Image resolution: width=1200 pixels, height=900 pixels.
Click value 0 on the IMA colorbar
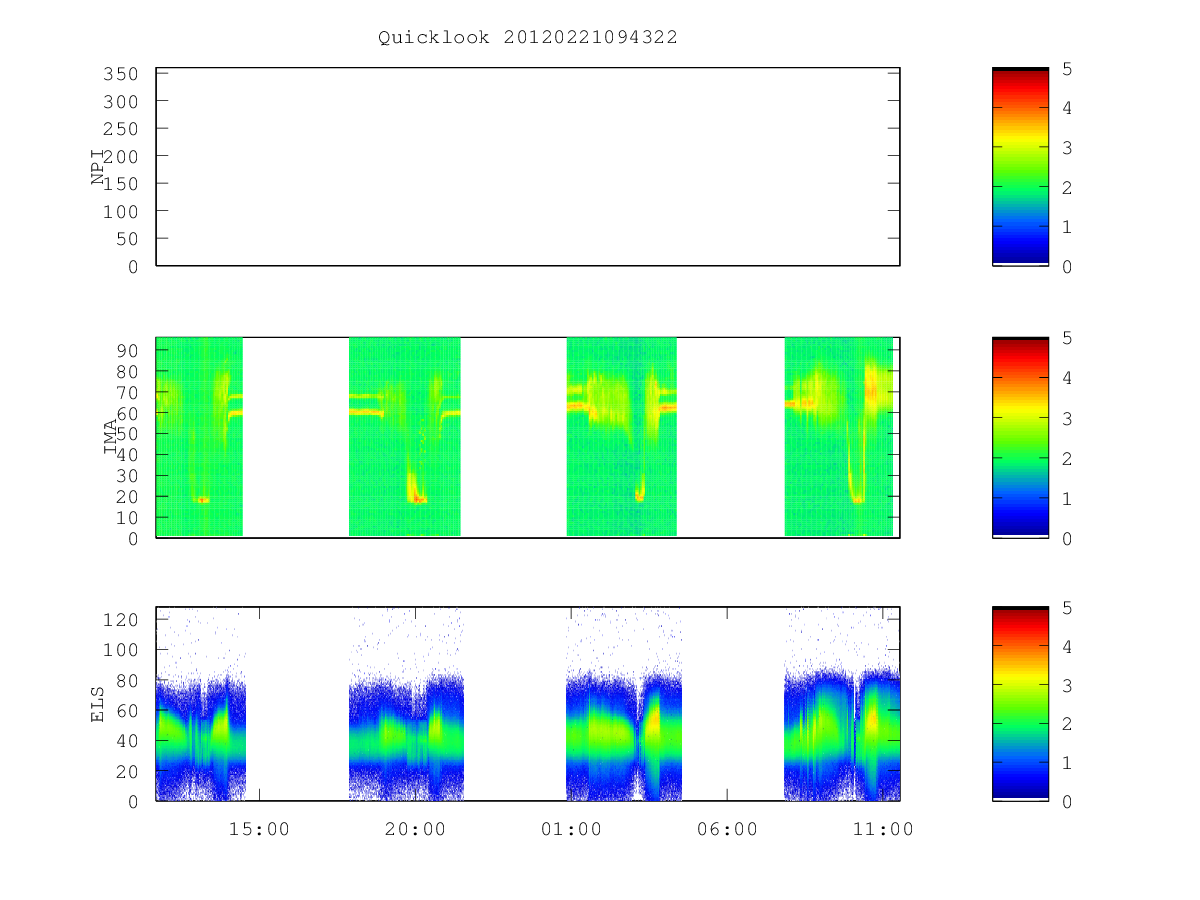coord(1068,539)
